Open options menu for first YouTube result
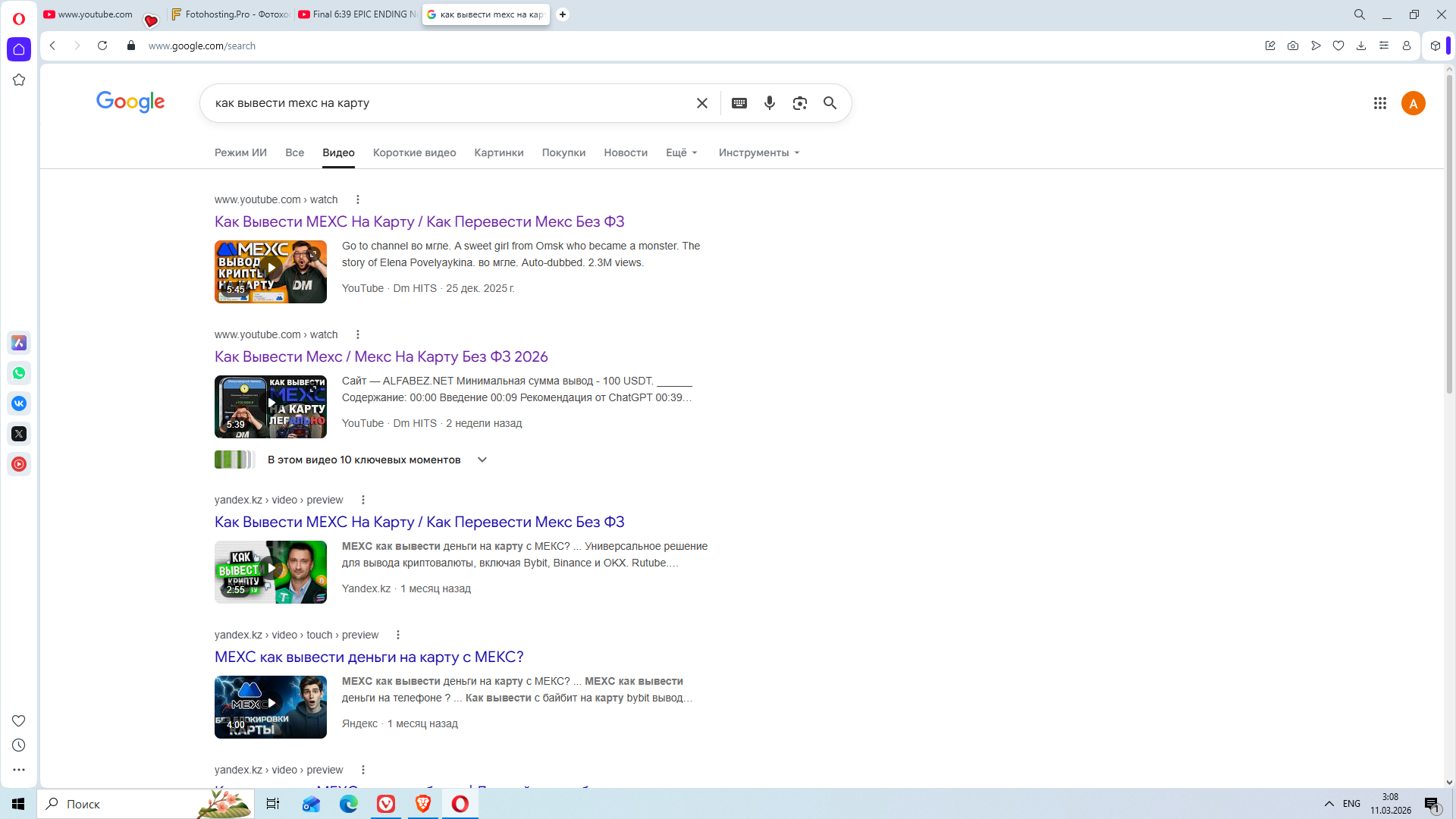This screenshot has width=1456, height=819. [x=358, y=199]
